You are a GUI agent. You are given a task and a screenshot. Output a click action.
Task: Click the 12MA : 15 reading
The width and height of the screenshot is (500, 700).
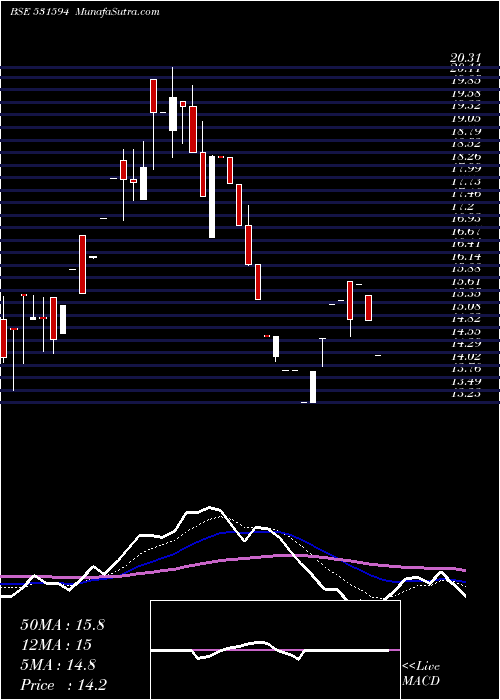click(56, 645)
